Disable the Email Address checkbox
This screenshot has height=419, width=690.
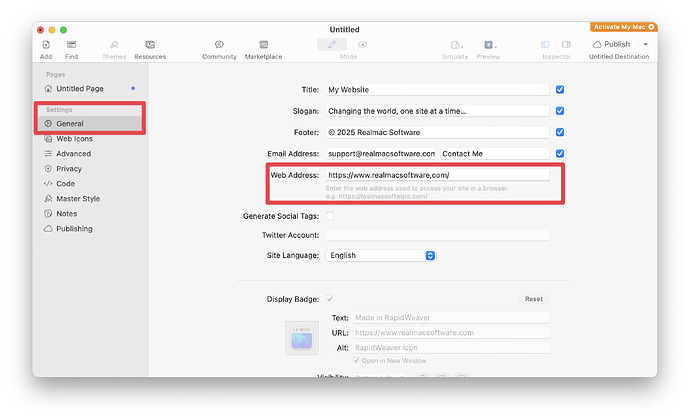pos(560,154)
